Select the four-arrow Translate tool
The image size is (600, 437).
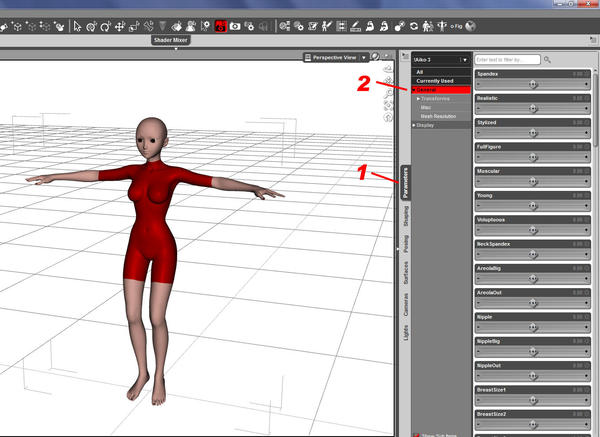[120, 26]
